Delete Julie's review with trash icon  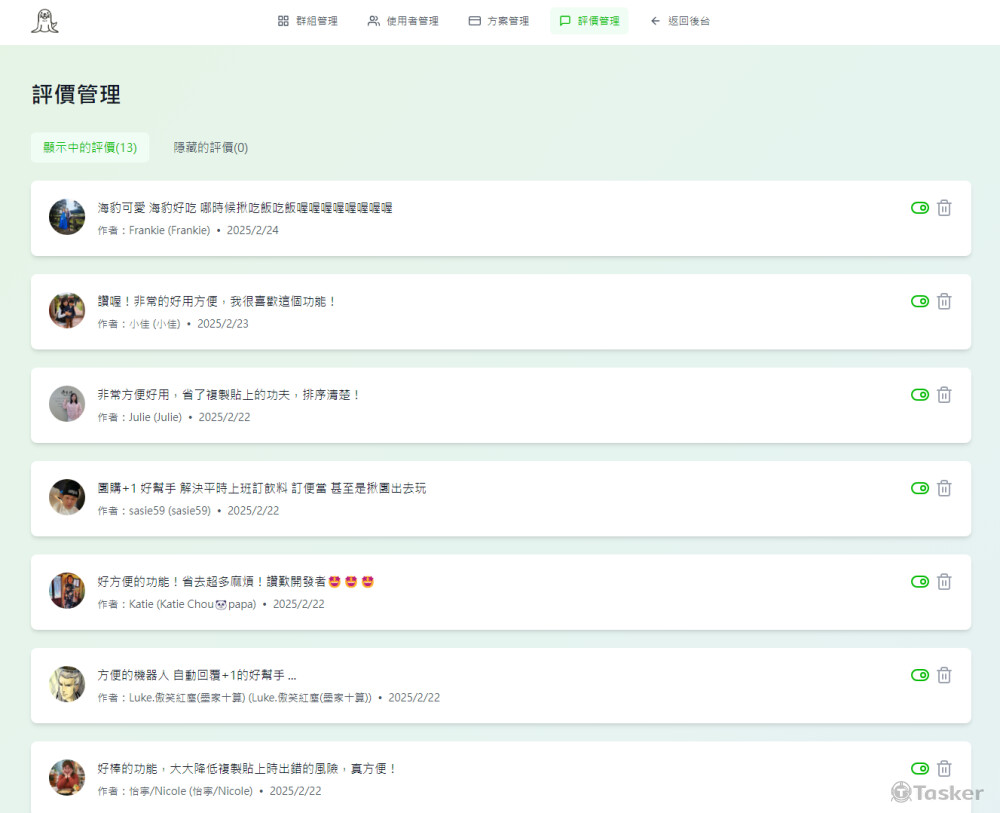[x=944, y=395]
